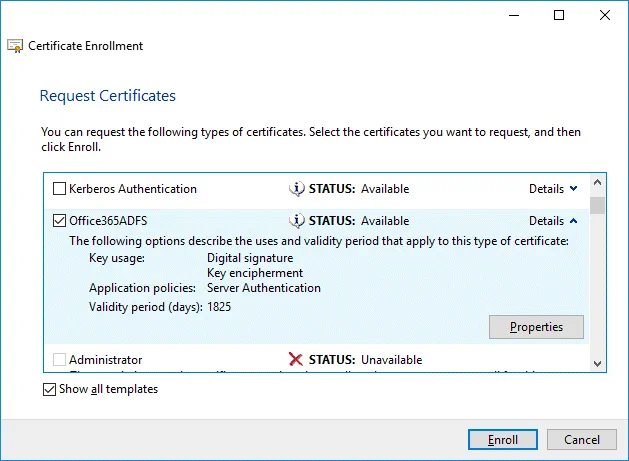Uncheck the Office365ADFS checkbox
The height and width of the screenshot is (461, 629).
click(x=59, y=221)
